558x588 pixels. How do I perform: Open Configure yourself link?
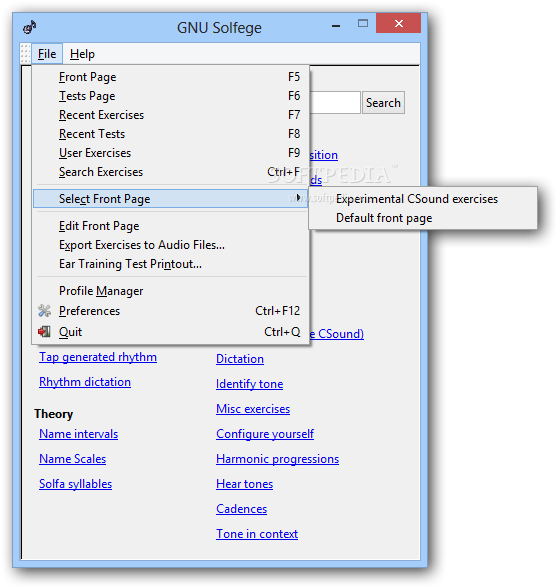(265, 434)
